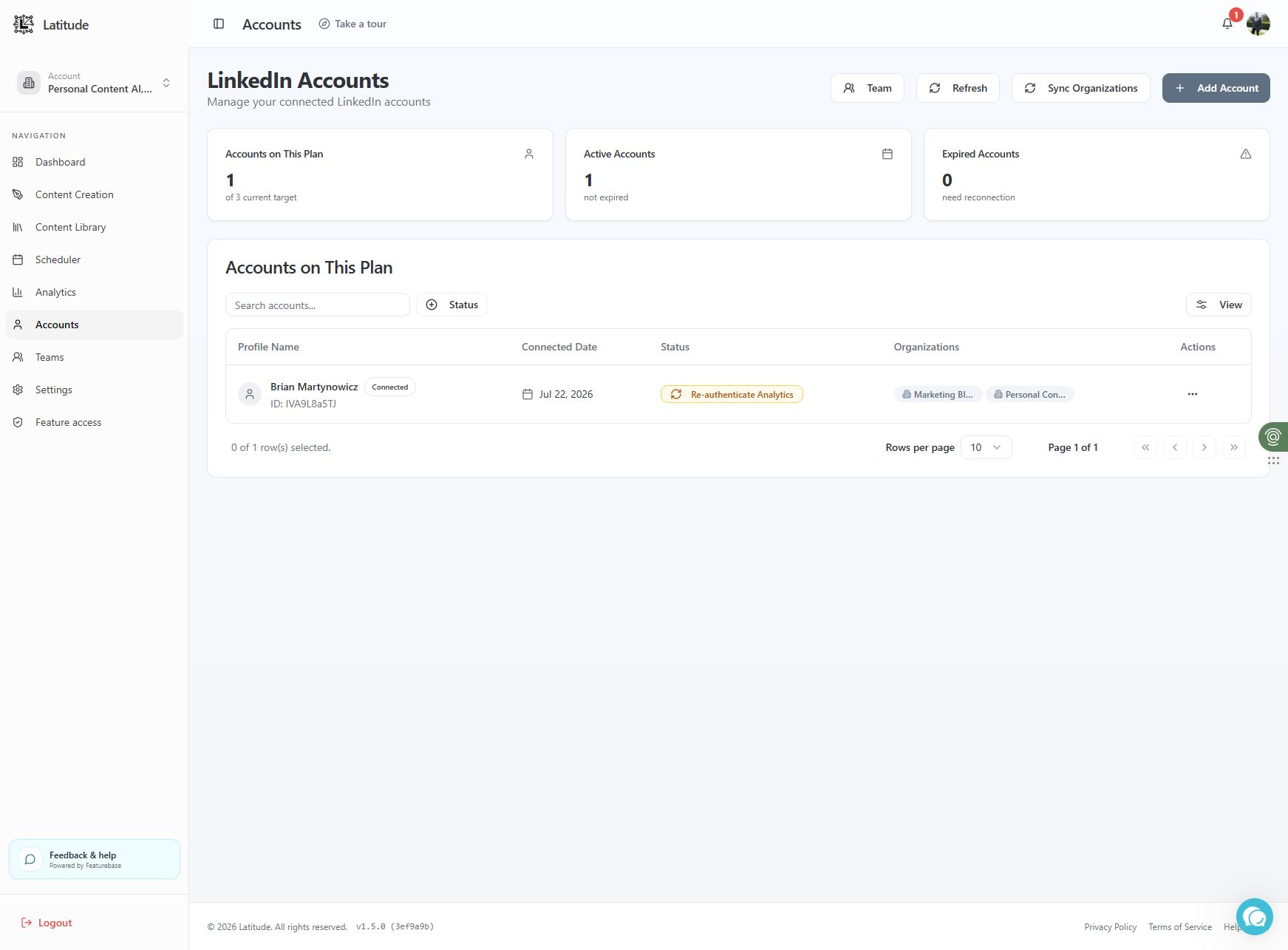Click the widget grip dots handle
Screen dimensions: 1288x950
pyautogui.click(x=1273, y=461)
